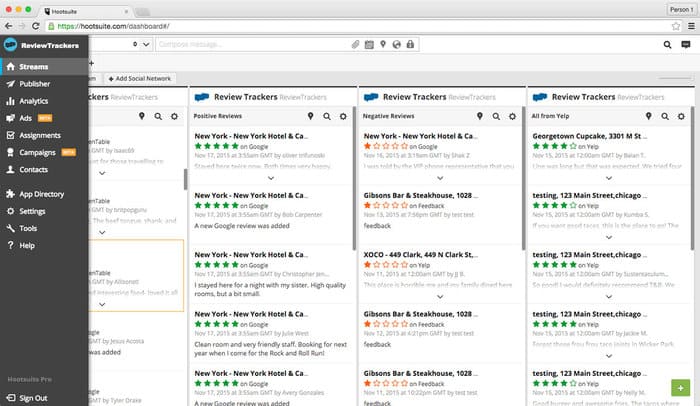Open Settings gear in sidebar
Image resolution: width=700 pixels, height=406 pixels.
pos(10,211)
